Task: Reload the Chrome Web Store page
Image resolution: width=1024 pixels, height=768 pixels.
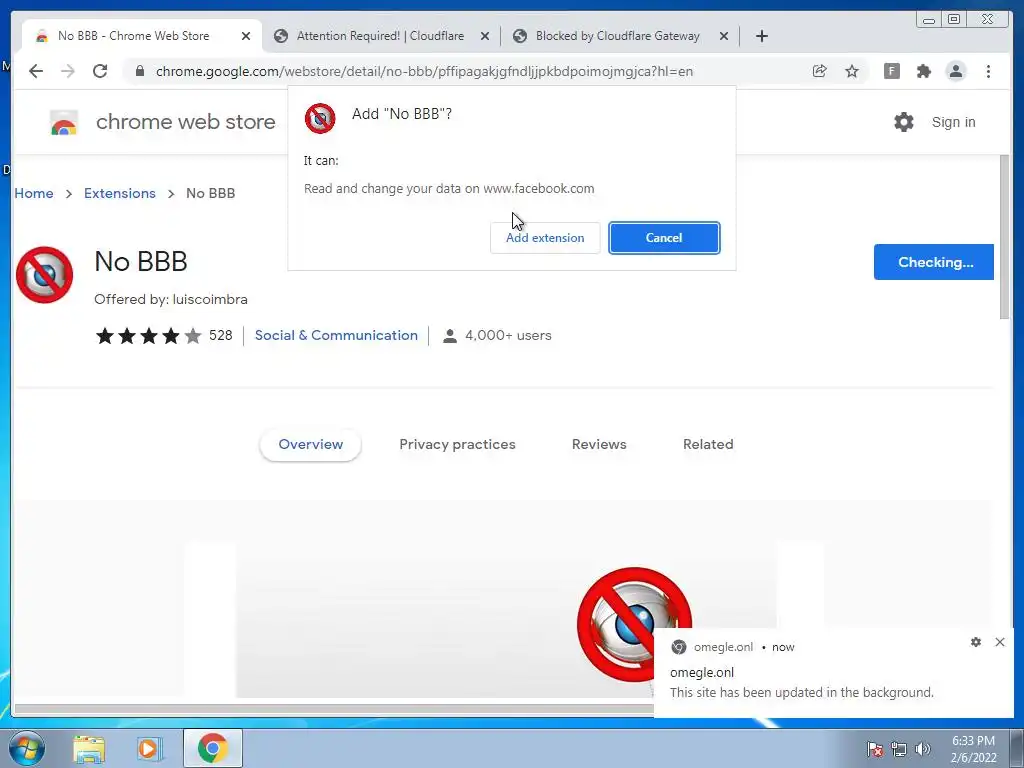Action: 100,71
